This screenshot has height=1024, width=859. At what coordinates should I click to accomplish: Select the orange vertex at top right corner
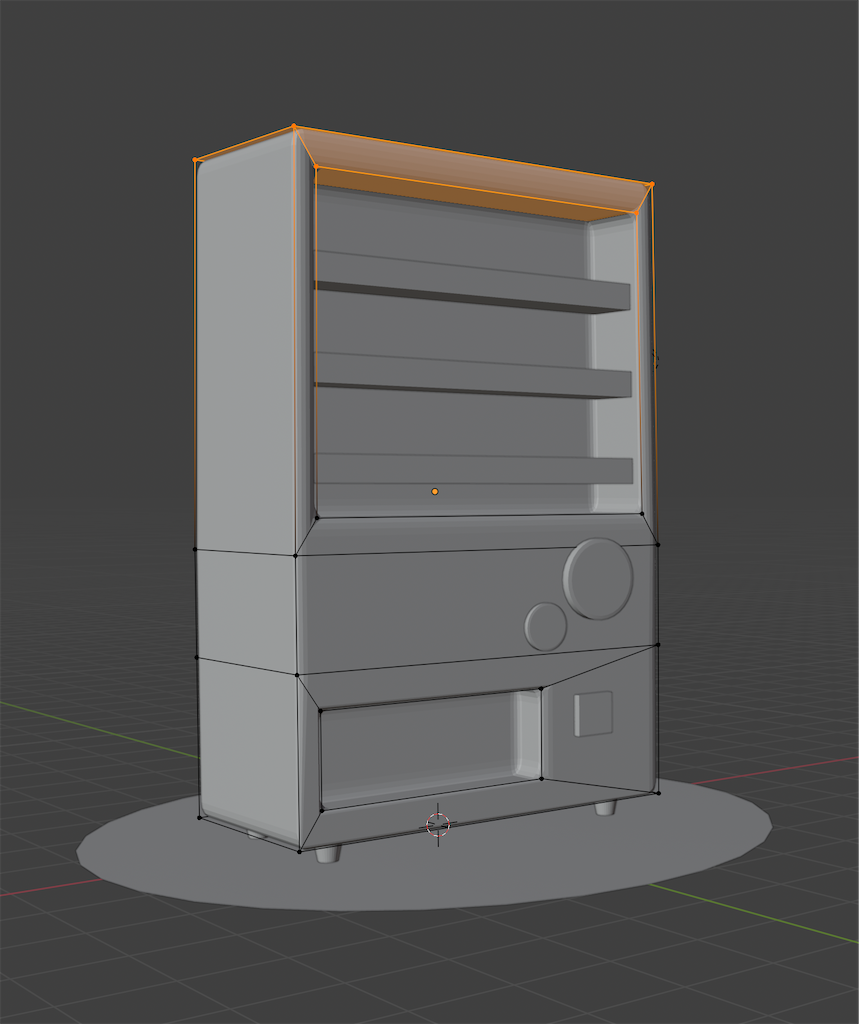[x=652, y=185]
